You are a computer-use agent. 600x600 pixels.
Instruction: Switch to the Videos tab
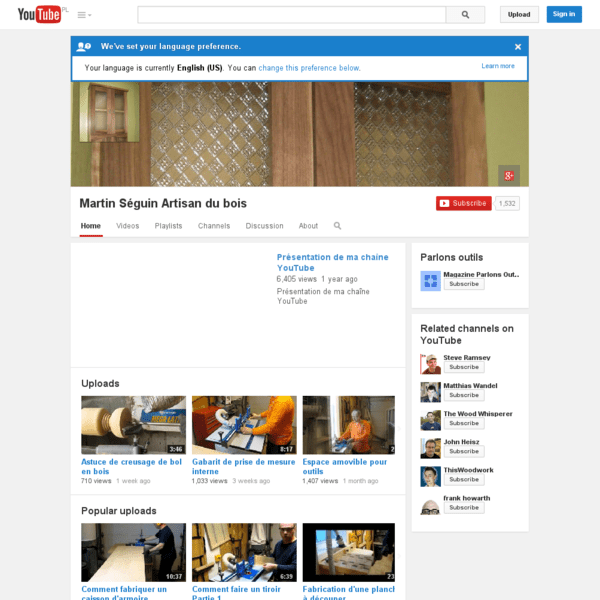tap(128, 226)
